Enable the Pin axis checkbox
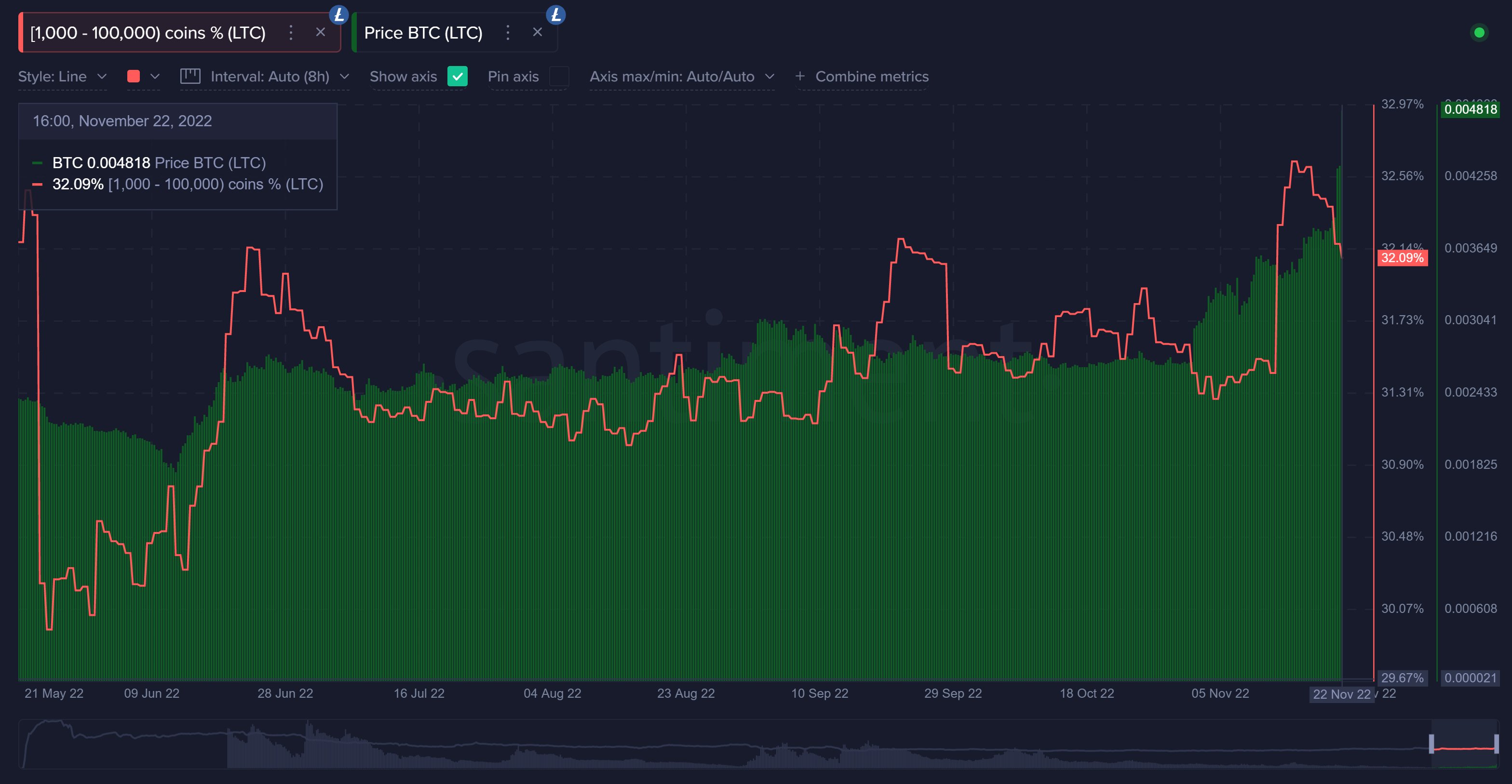 coord(559,76)
